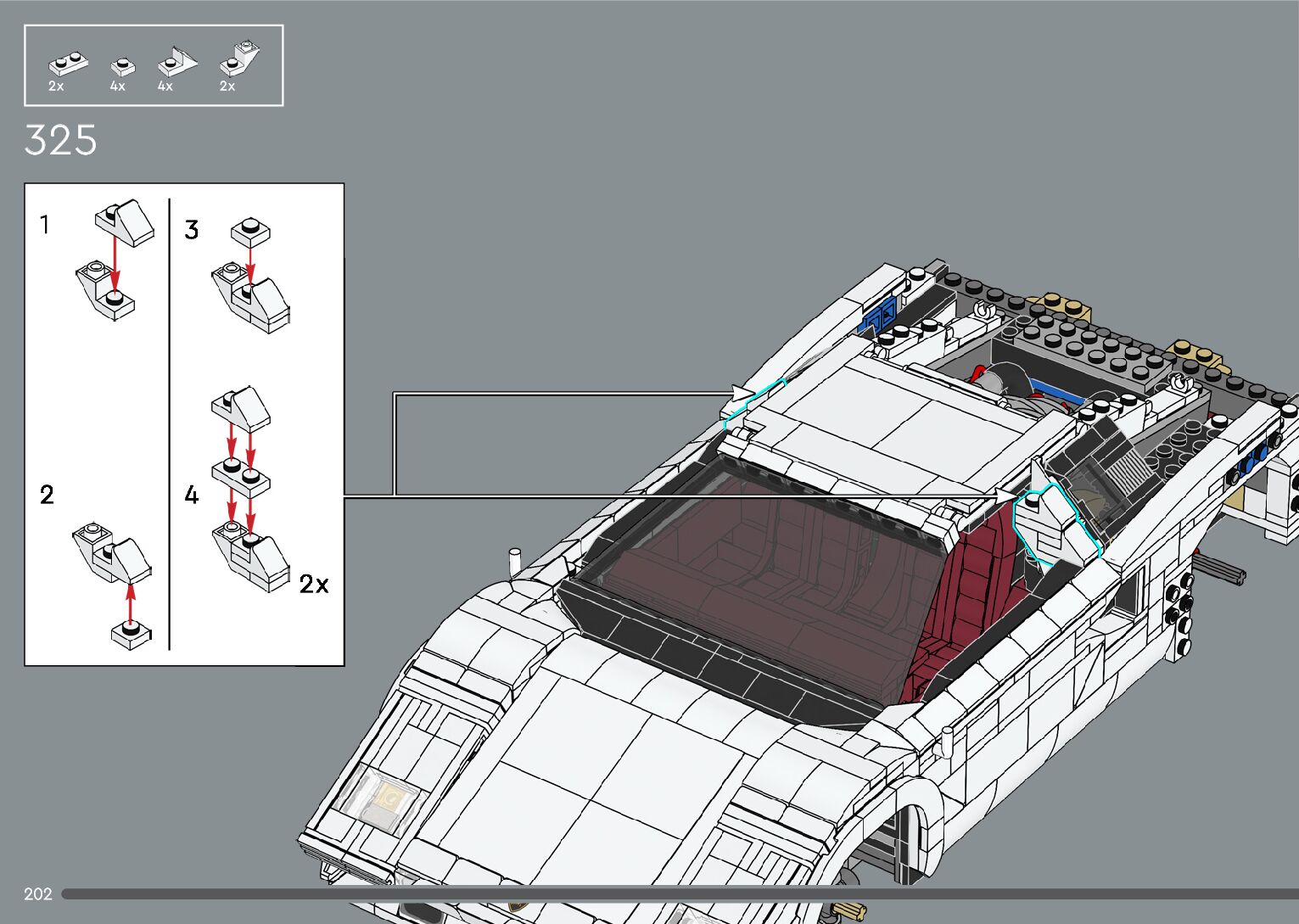Click the slope piece icon labeled 4x
The width and height of the screenshot is (1299, 924).
(176, 62)
